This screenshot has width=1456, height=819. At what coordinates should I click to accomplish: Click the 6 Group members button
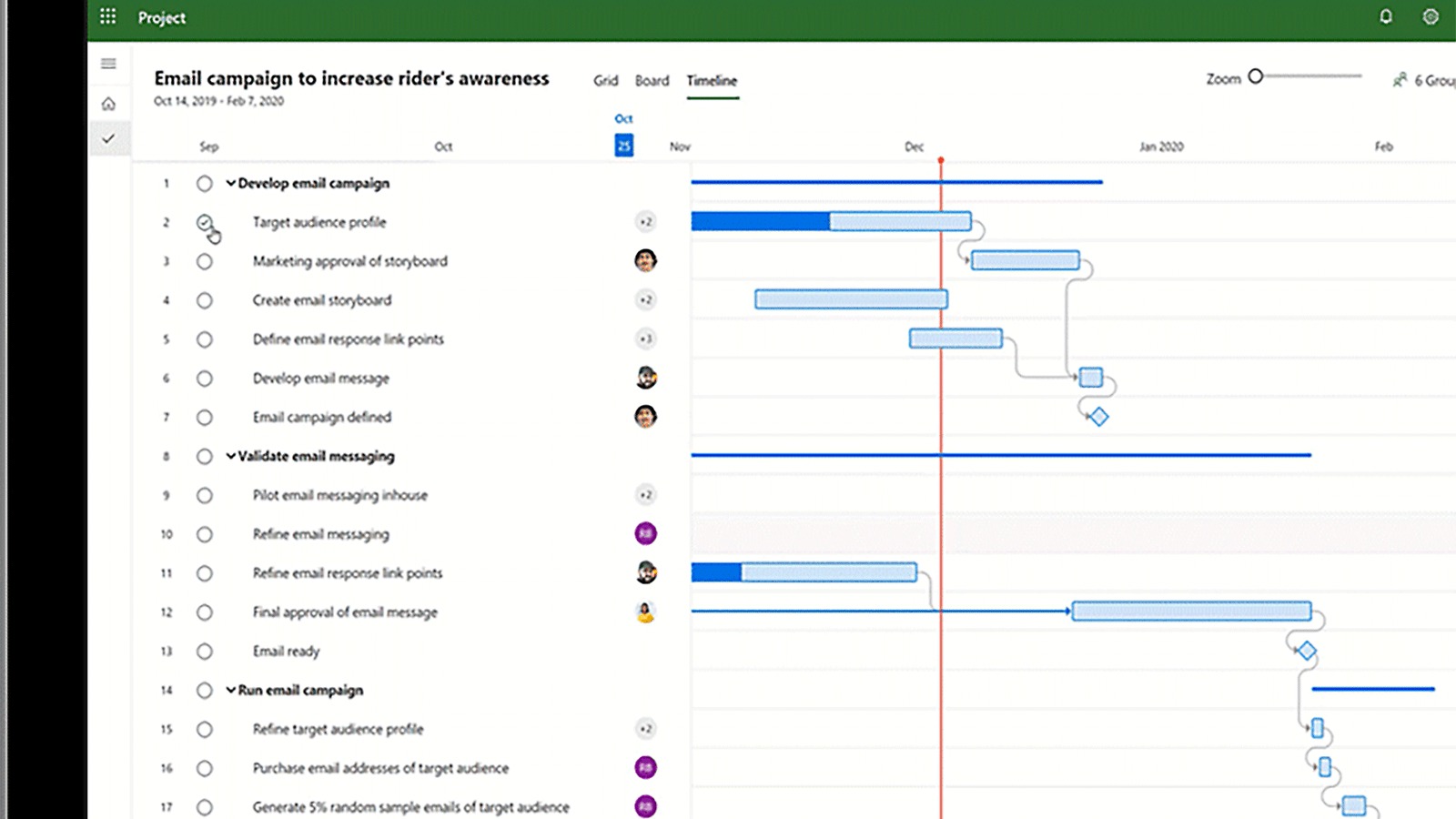(x=1425, y=80)
